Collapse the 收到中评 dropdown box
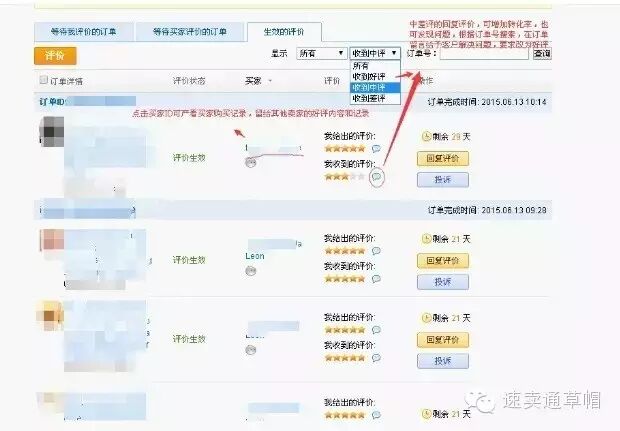 375,53
